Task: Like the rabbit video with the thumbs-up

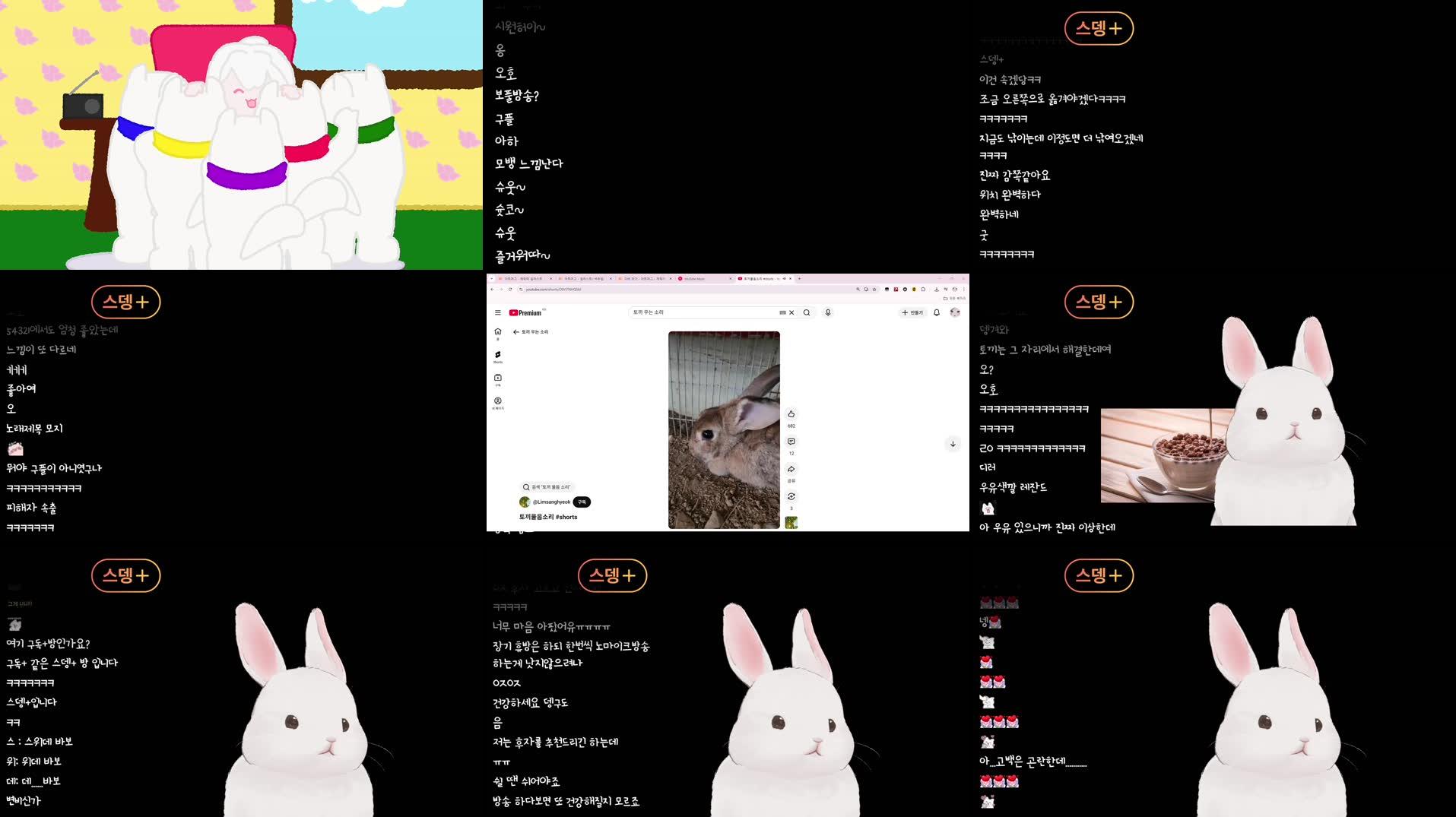Action: [x=791, y=414]
